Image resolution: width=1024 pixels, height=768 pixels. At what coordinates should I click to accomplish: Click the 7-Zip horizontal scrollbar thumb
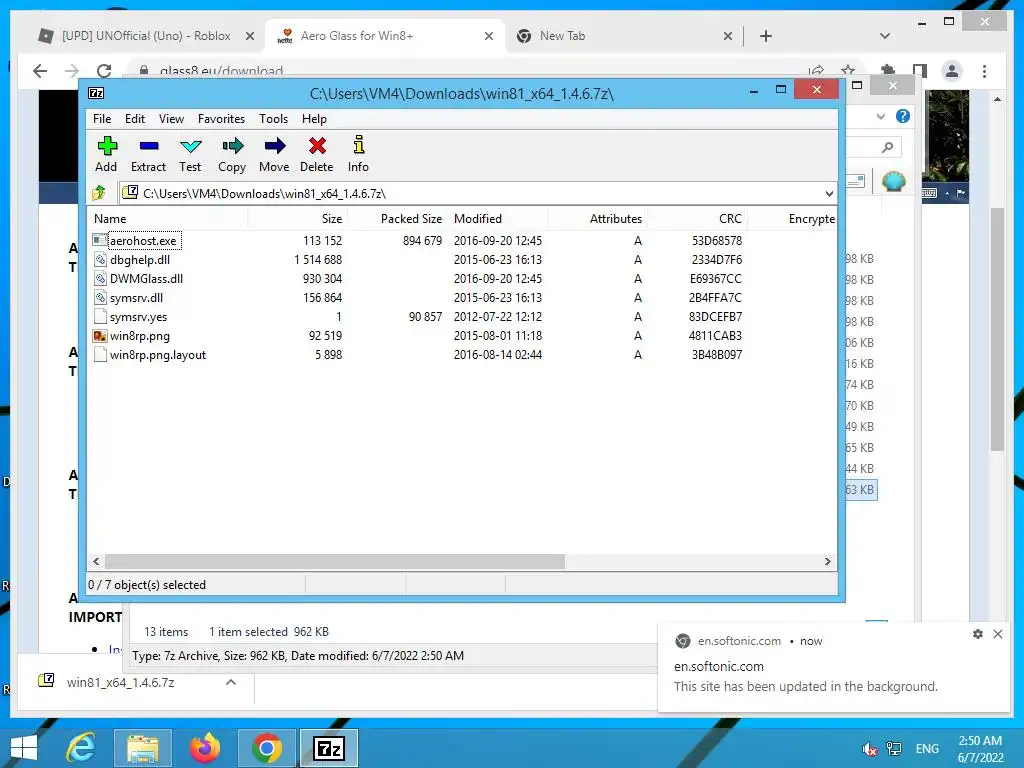pyautogui.click(x=334, y=562)
